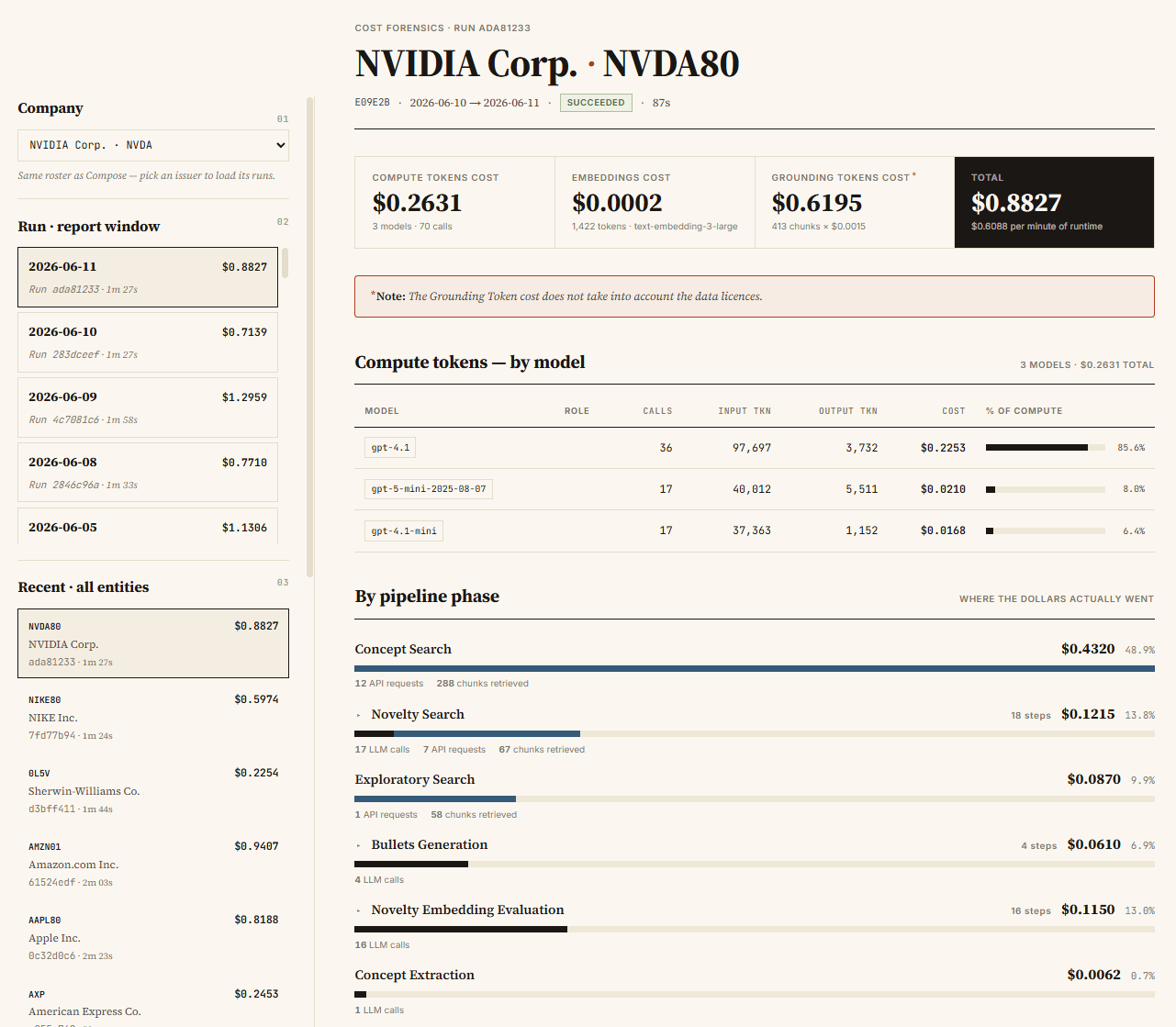
Task: Click the sidebar vertical scrollbar
Action: (x=310, y=337)
